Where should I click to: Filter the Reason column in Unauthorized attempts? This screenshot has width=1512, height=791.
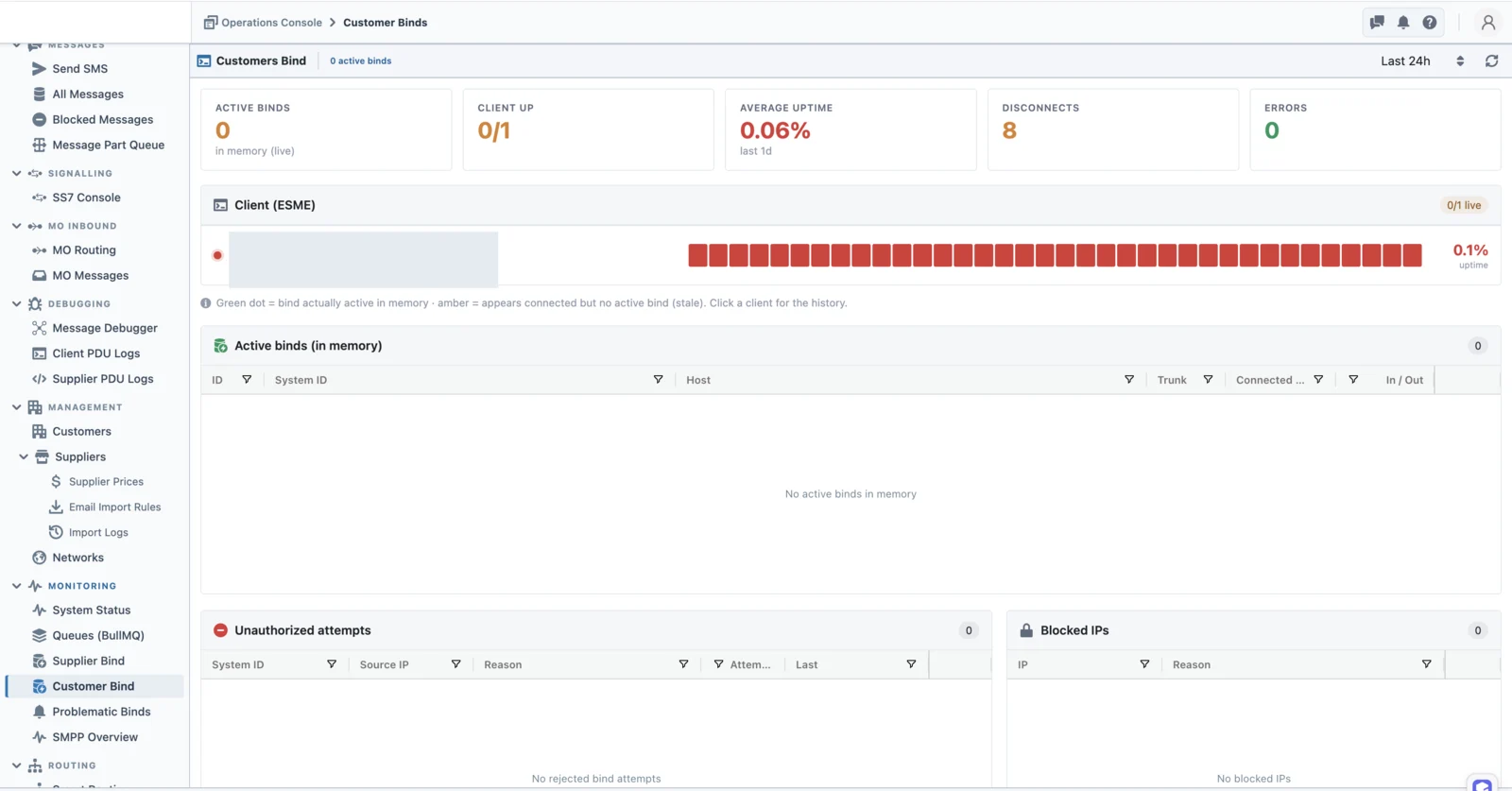pyautogui.click(x=683, y=664)
